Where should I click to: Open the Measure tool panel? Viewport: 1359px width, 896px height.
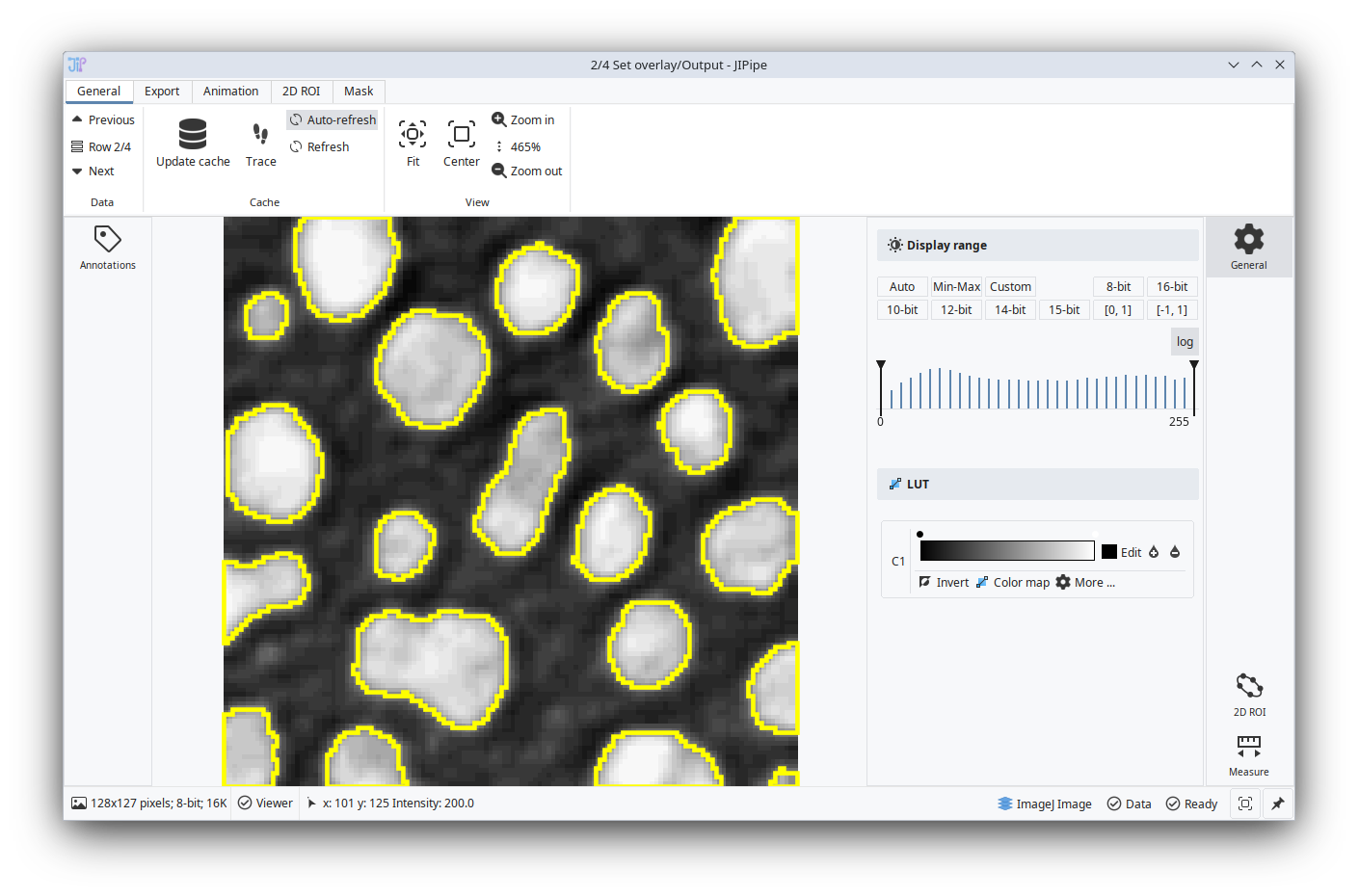(x=1249, y=754)
